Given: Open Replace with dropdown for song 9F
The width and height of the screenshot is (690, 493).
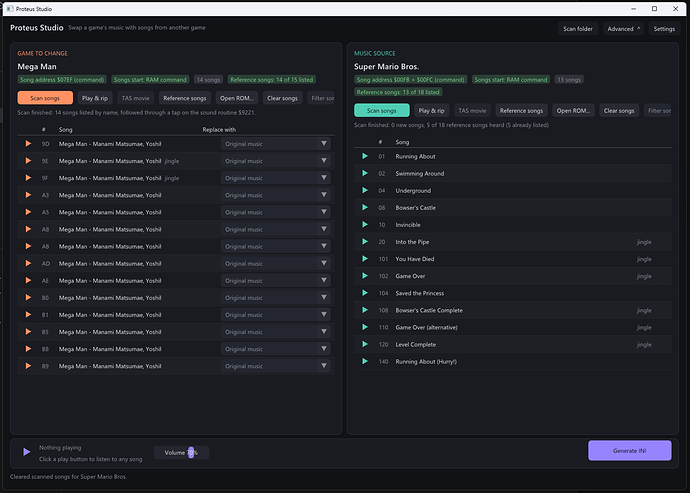Looking at the screenshot, I should [276, 178].
